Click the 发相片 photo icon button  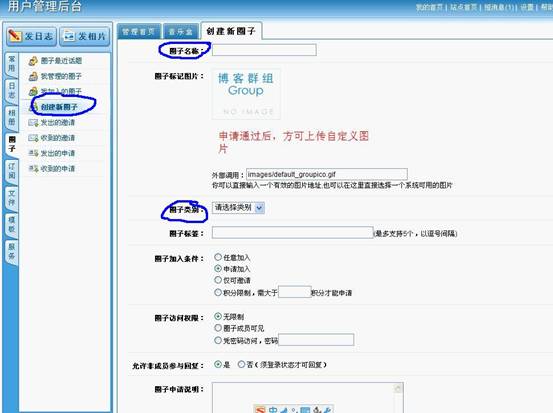click(85, 36)
